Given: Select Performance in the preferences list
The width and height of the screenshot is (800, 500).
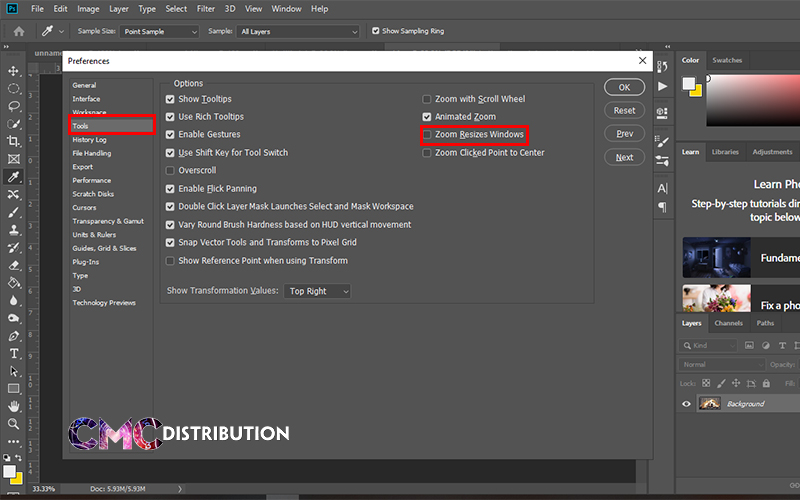Looking at the screenshot, I should coord(92,180).
